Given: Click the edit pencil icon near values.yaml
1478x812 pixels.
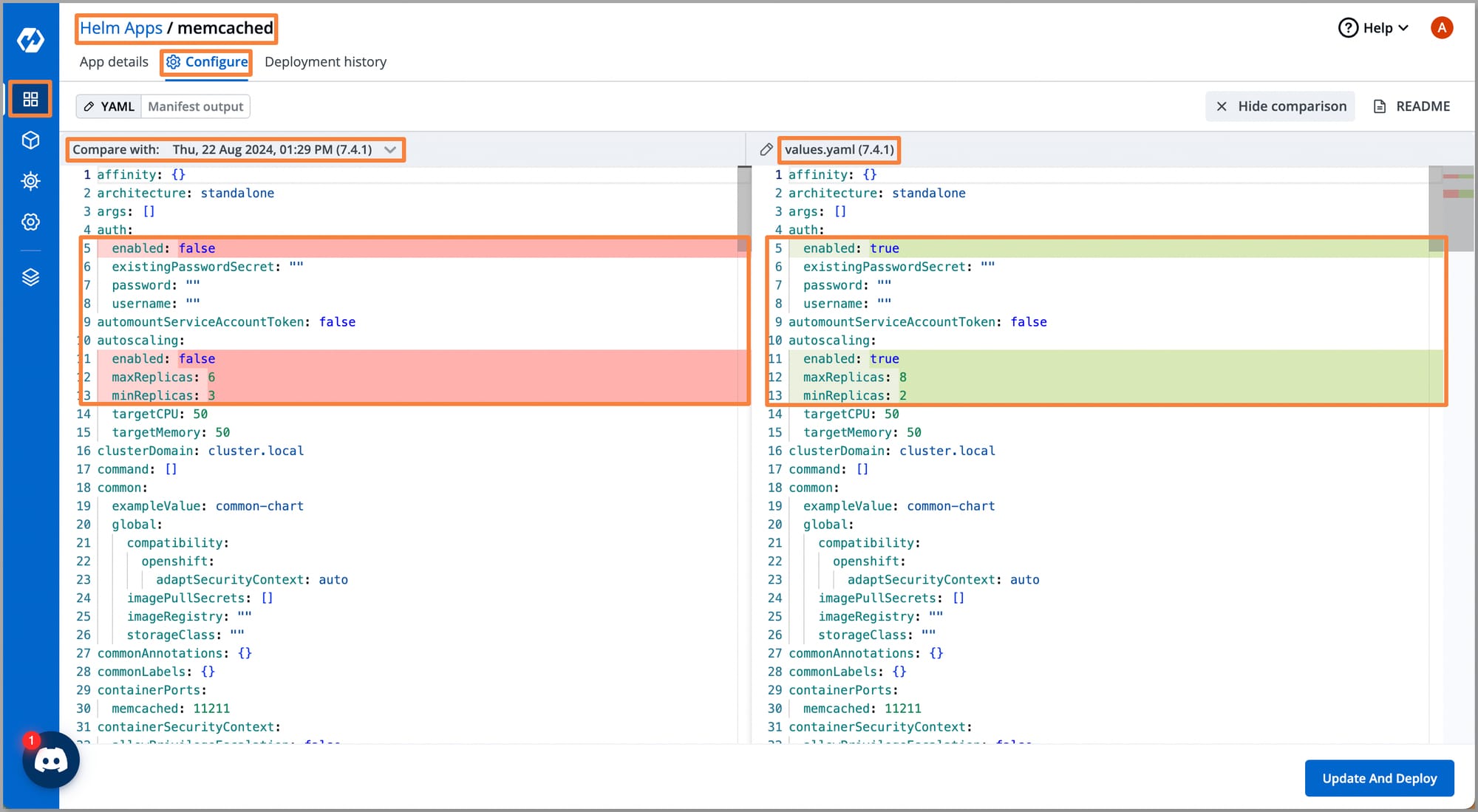Looking at the screenshot, I should click(766, 149).
